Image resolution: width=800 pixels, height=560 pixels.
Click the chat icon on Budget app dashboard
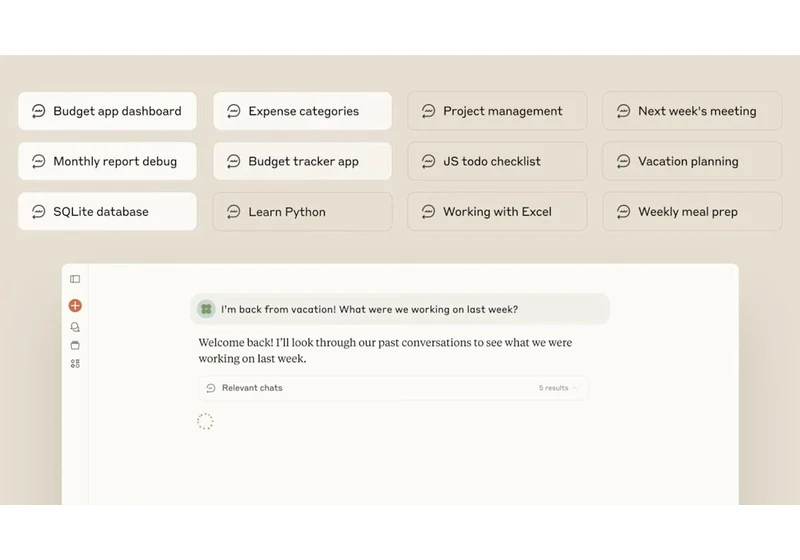[x=38, y=111]
